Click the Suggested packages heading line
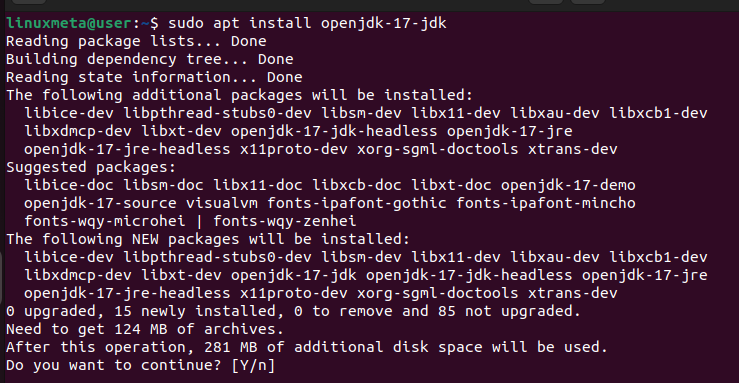Screen dimensions: 739x383 [x=91, y=167]
